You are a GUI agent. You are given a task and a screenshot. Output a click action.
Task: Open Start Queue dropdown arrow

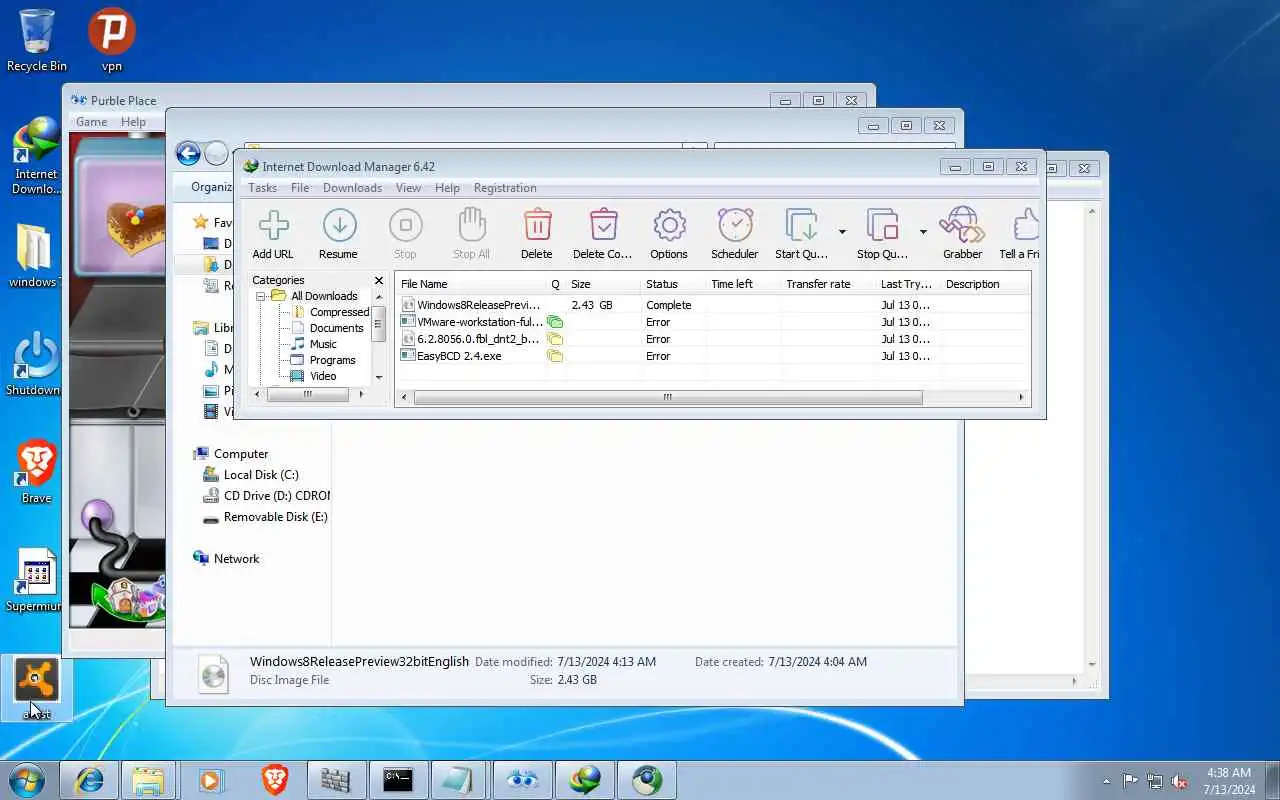click(842, 232)
